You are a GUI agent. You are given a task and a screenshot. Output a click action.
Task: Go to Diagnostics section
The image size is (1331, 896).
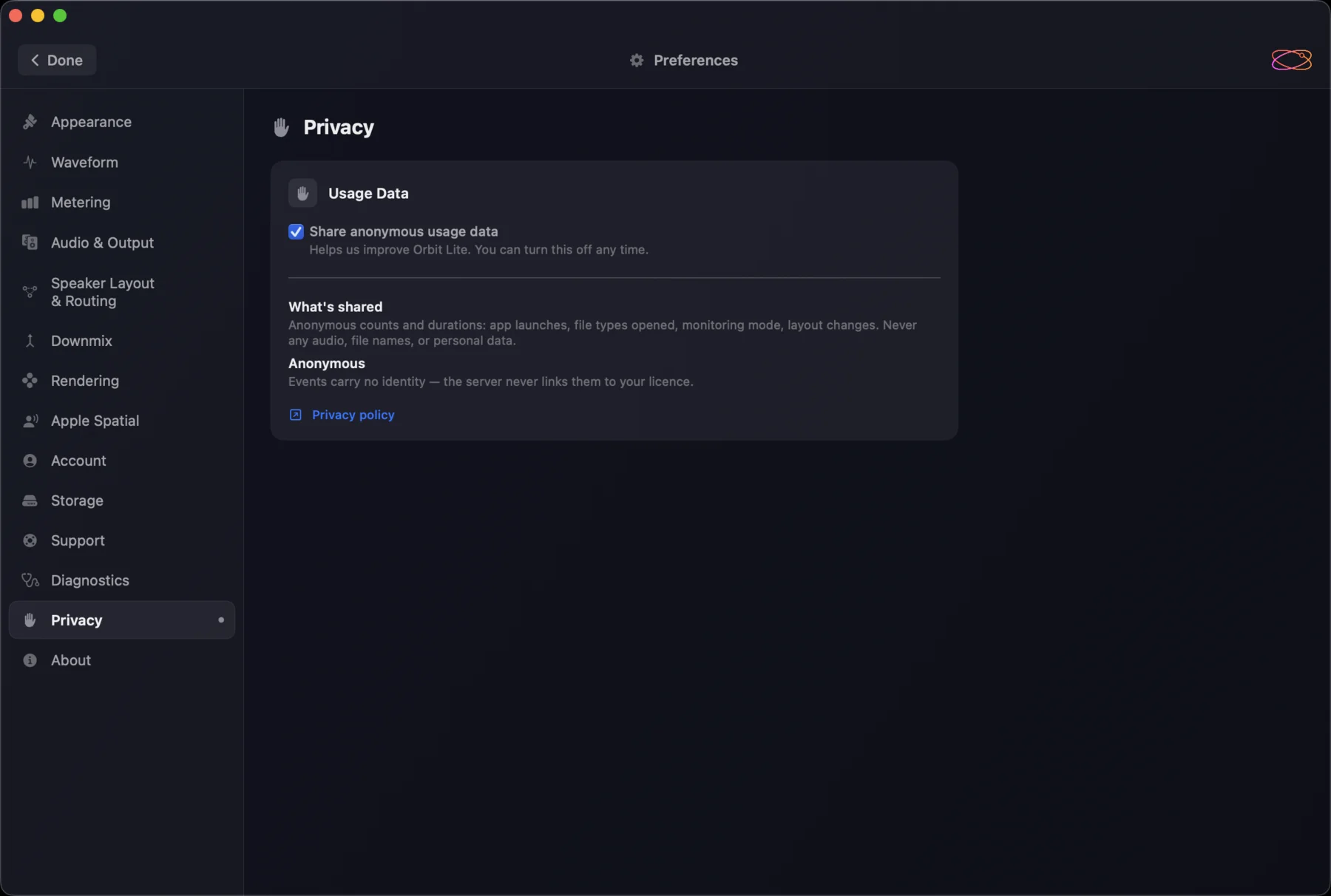tap(122, 580)
